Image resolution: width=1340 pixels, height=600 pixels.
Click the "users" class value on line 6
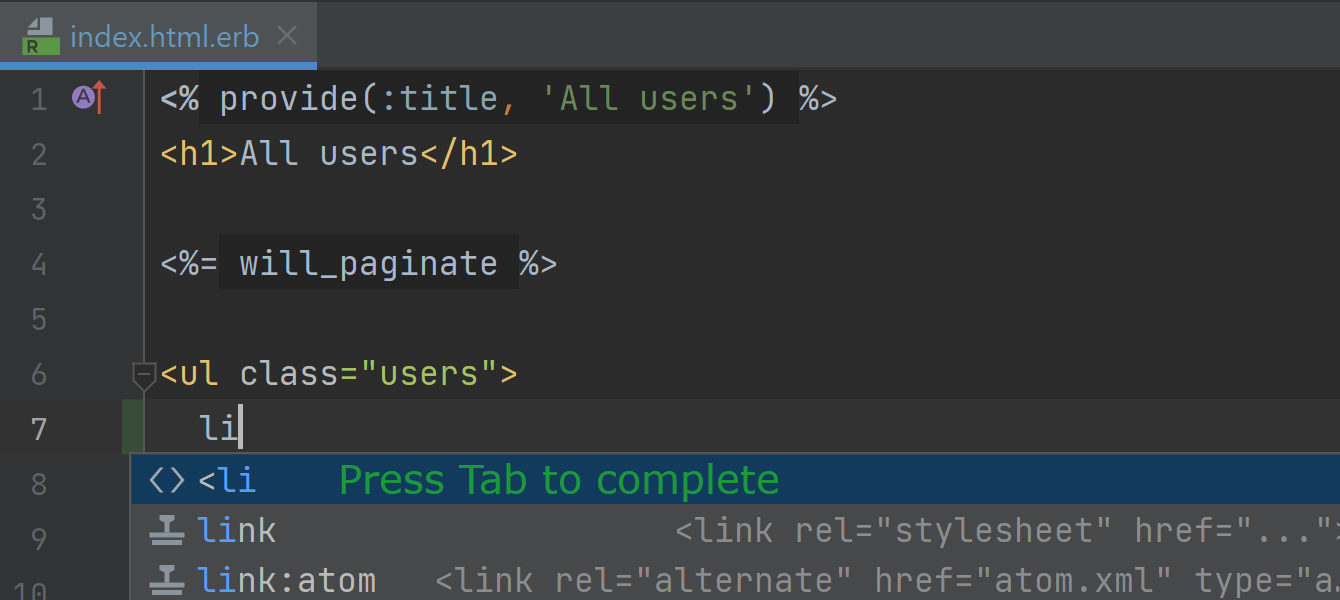click(430, 374)
